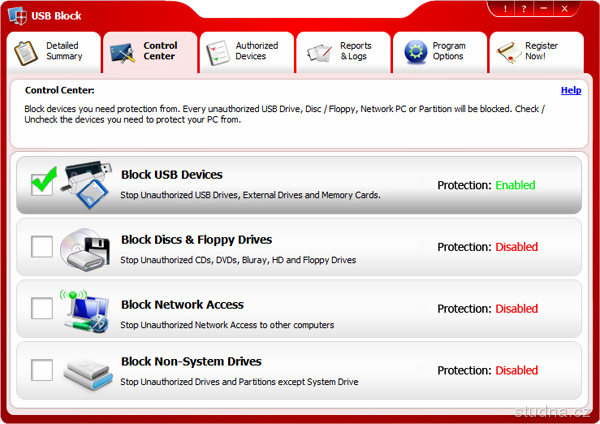
Task: Click the Block Discs & Floppy Drives heading
Action: [197, 240]
